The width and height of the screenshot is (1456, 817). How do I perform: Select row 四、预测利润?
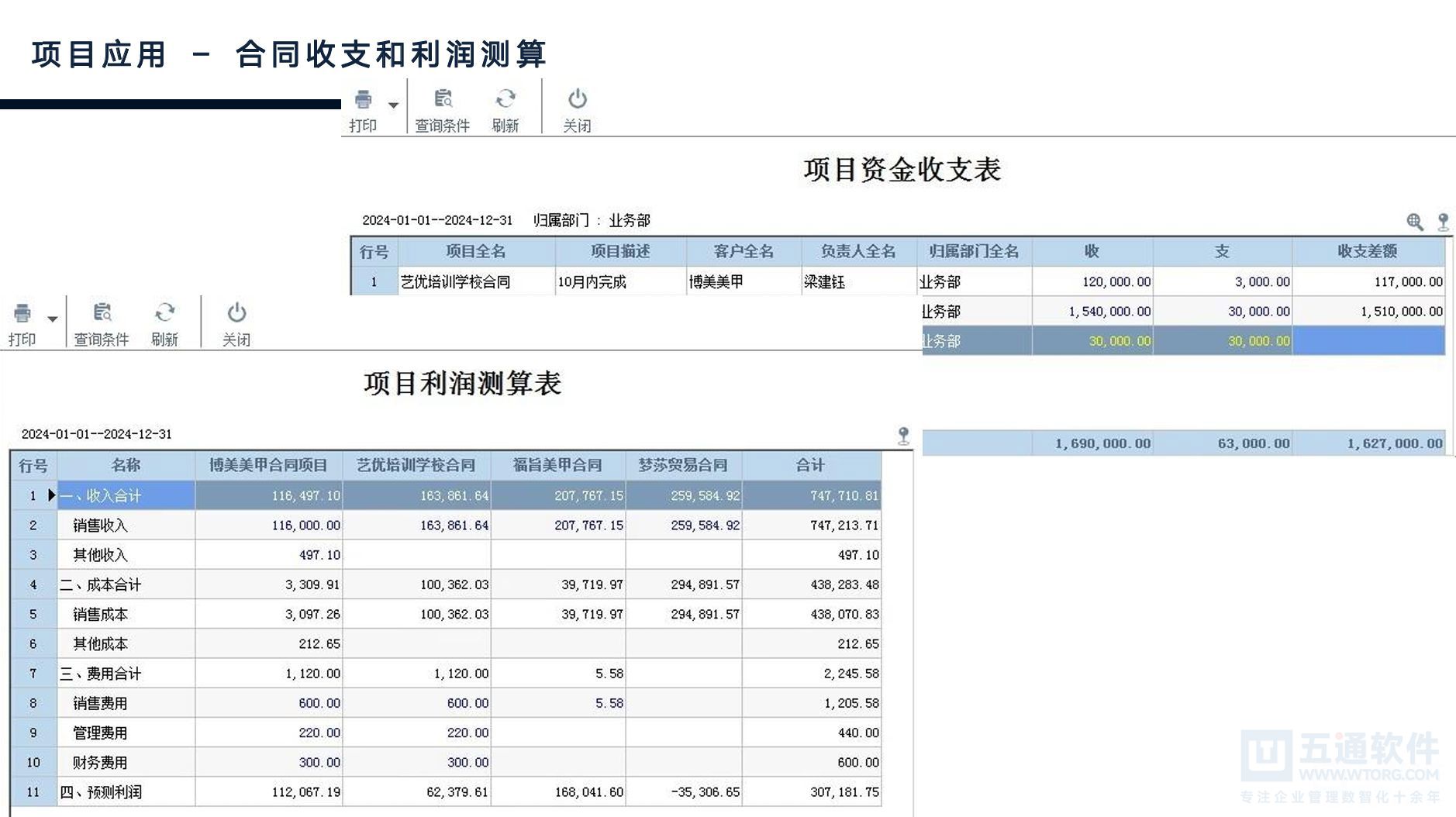(x=447, y=791)
